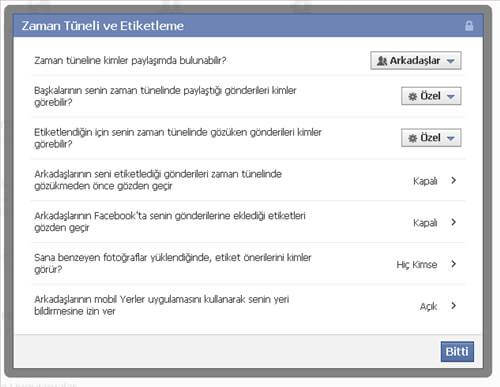Click the Açık setting value
Viewport: 500px width, 387px height.
(428, 306)
